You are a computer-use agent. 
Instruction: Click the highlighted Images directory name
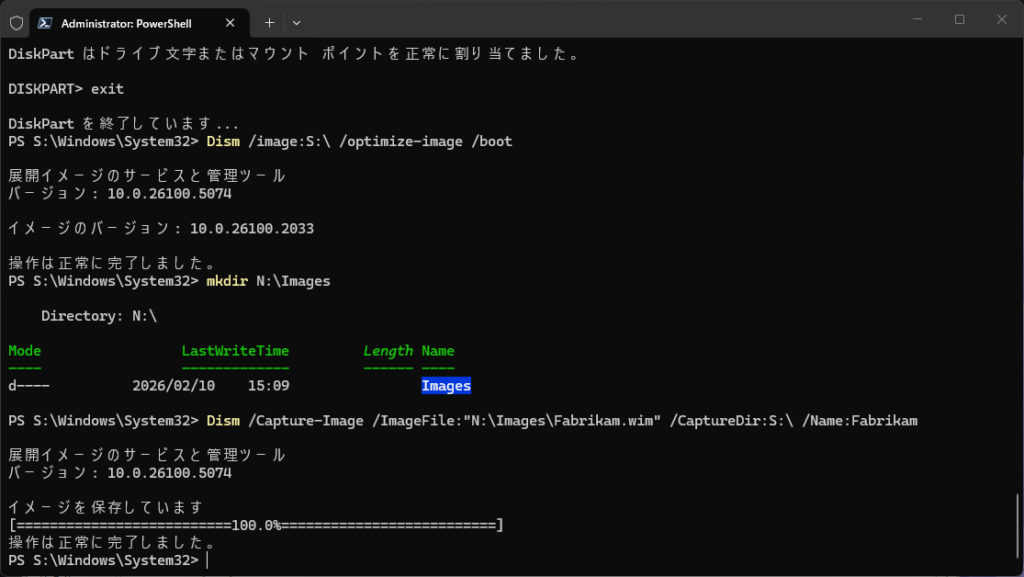pos(446,386)
